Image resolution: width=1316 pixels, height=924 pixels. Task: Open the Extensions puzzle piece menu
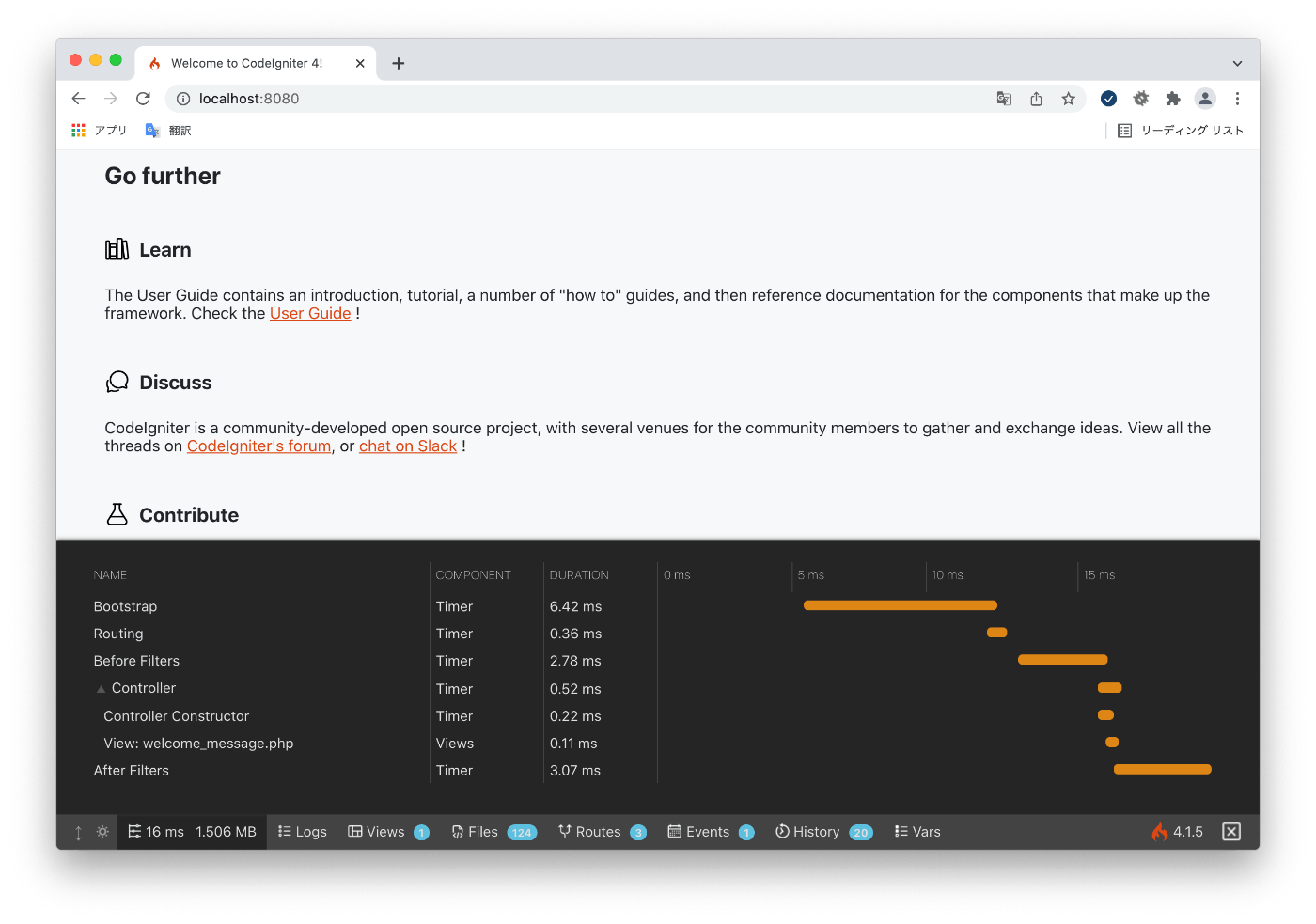[x=1173, y=99]
